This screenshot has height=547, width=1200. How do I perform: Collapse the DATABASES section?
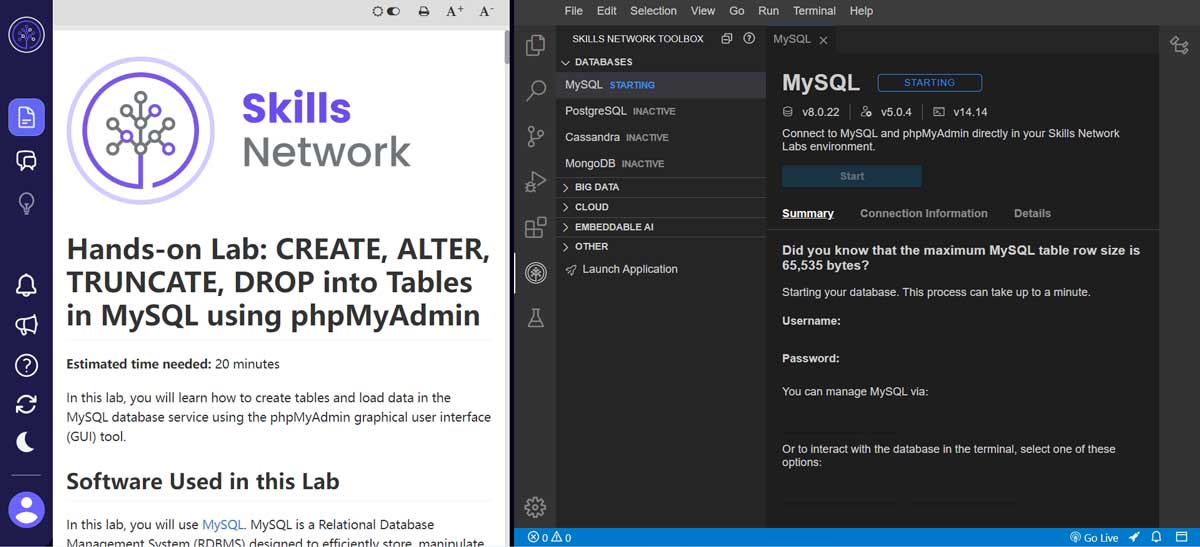662,62
